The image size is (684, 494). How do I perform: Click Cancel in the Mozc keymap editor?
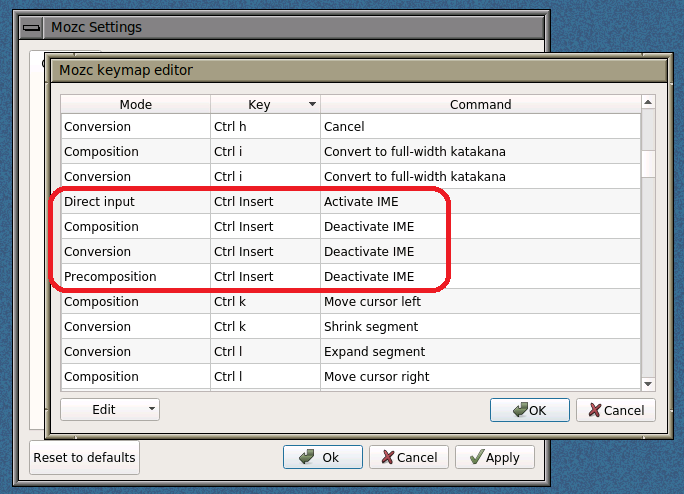tap(616, 410)
